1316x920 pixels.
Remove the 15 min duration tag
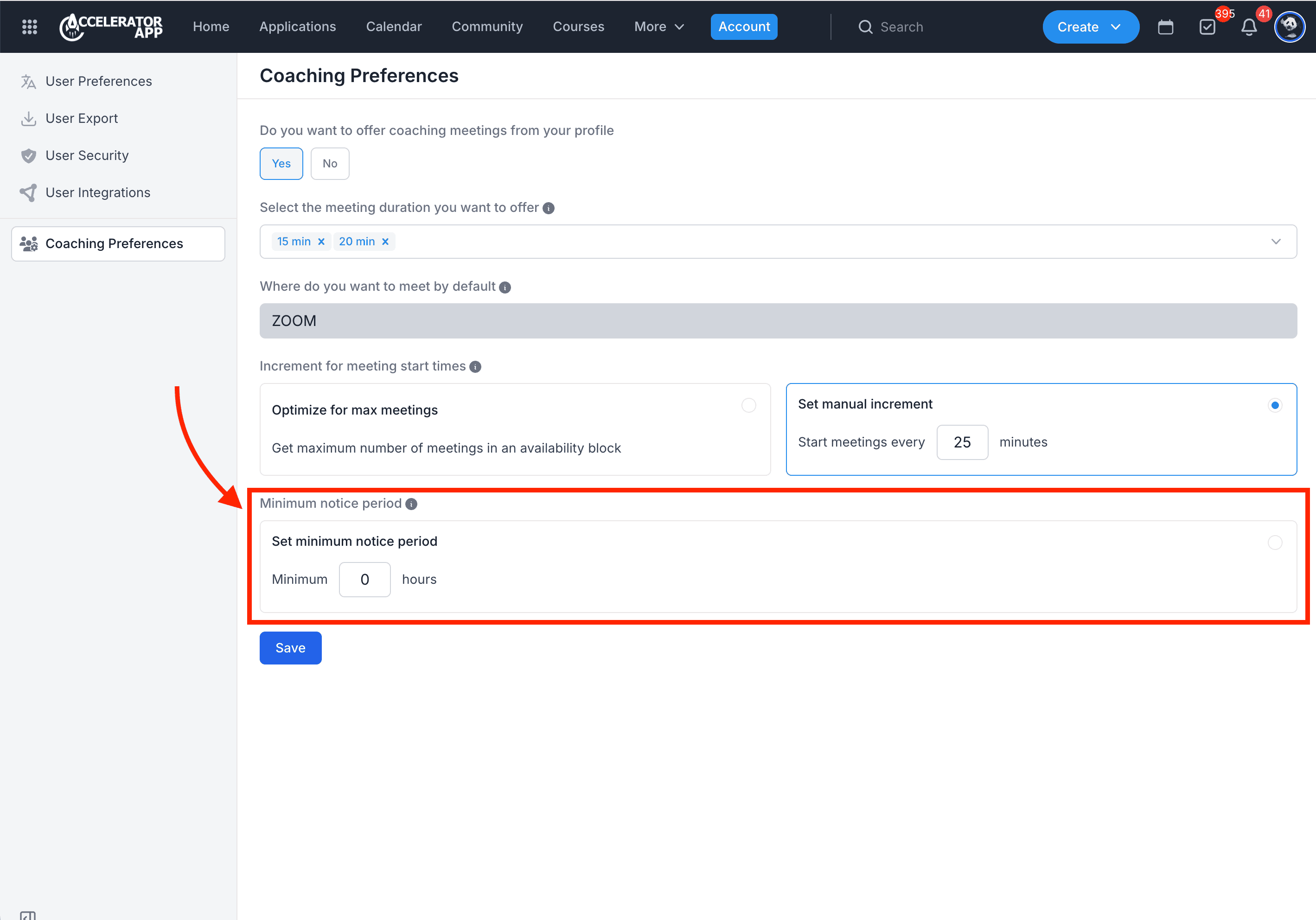coord(321,242)
